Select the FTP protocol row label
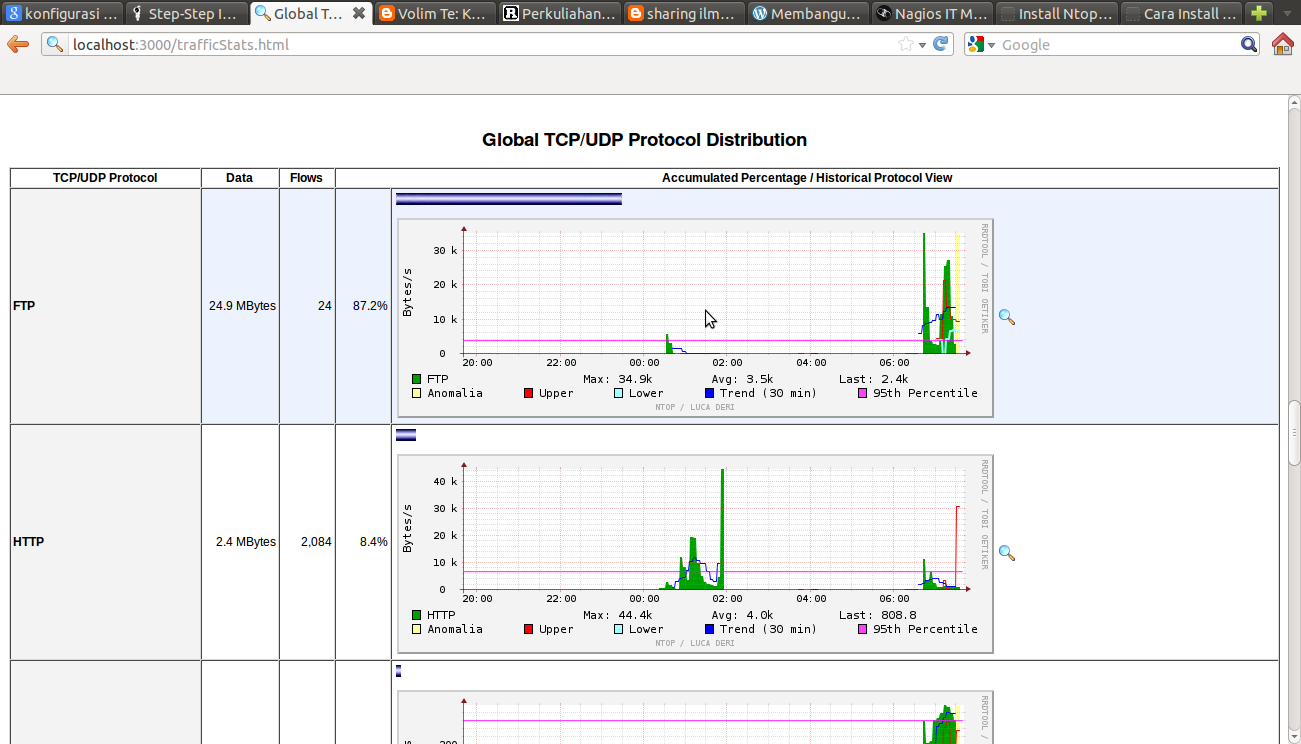The height and width of the screenshot is (744, 1301). 24,306
